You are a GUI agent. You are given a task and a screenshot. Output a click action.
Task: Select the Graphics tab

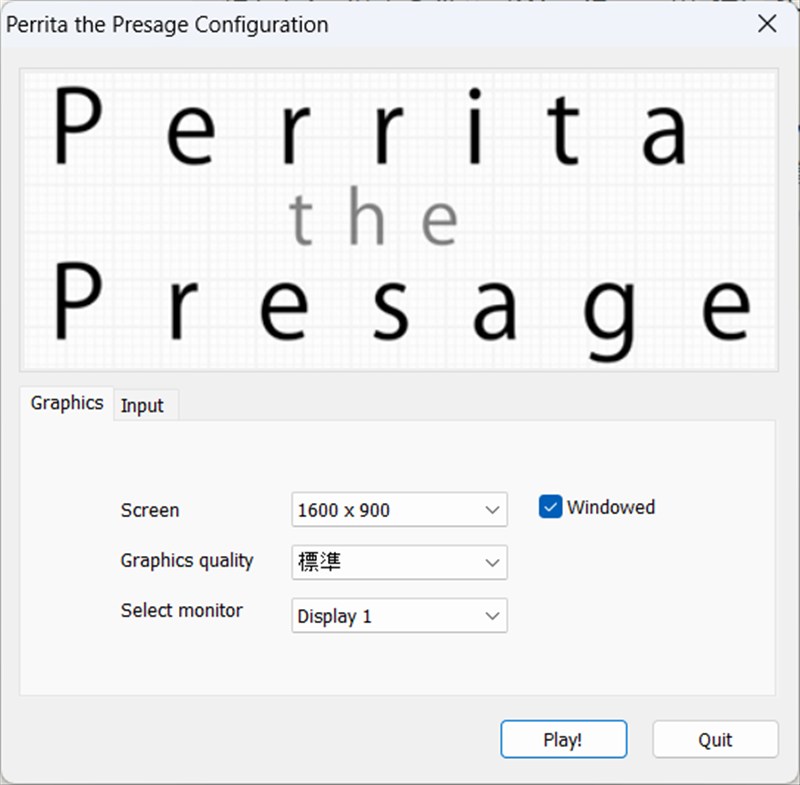click(67, 403)
